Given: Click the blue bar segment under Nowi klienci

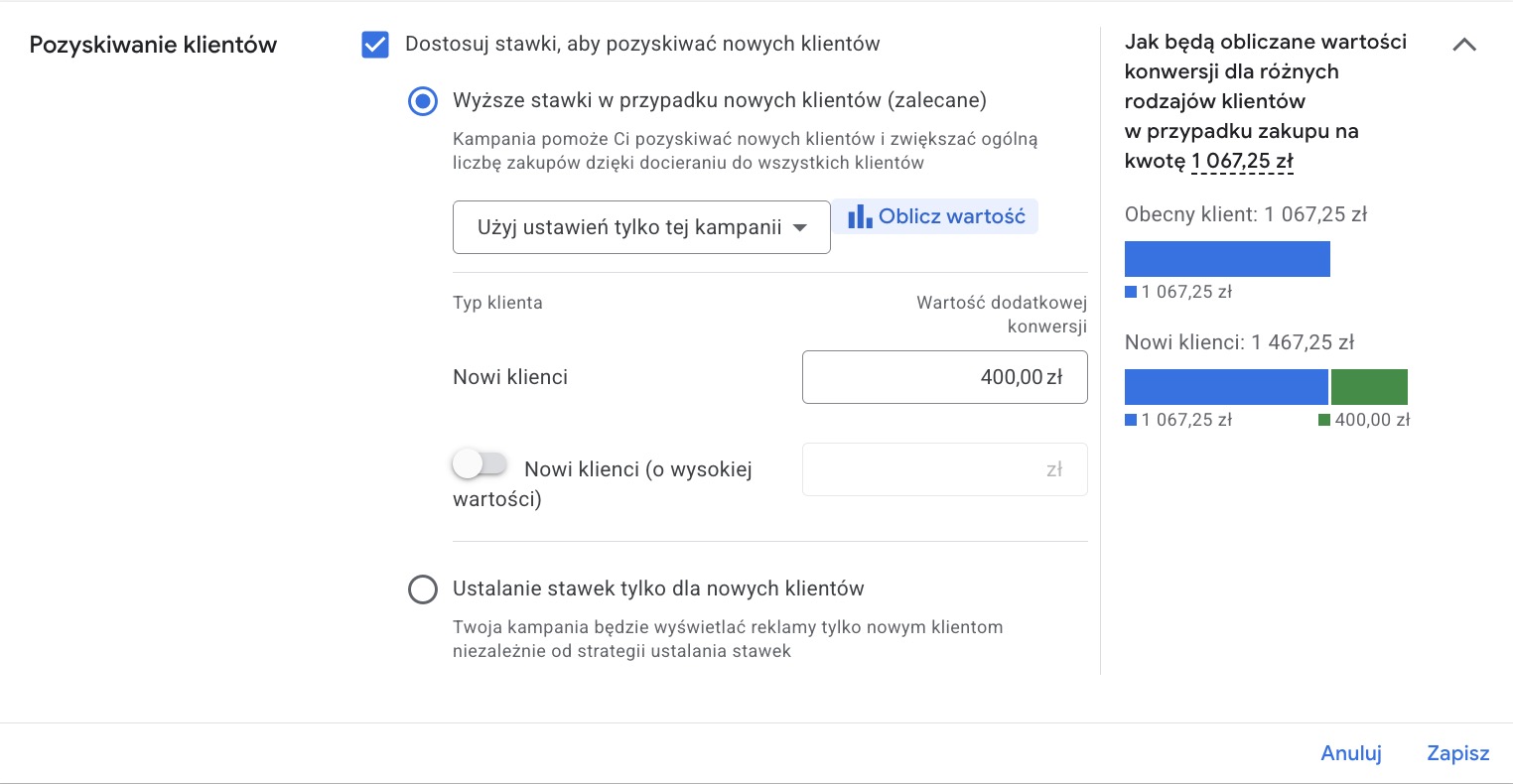Looking at the screenshot, I should point(1226,387).
